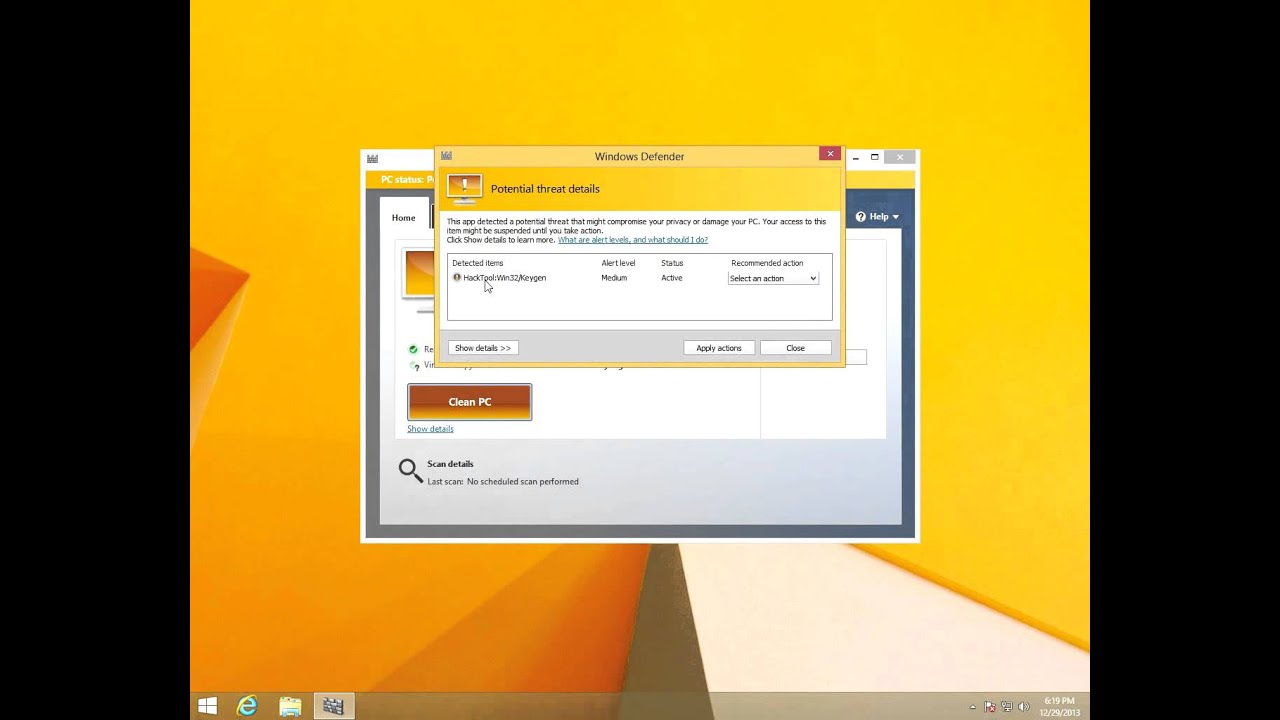Switch to the Home tab

404,217
